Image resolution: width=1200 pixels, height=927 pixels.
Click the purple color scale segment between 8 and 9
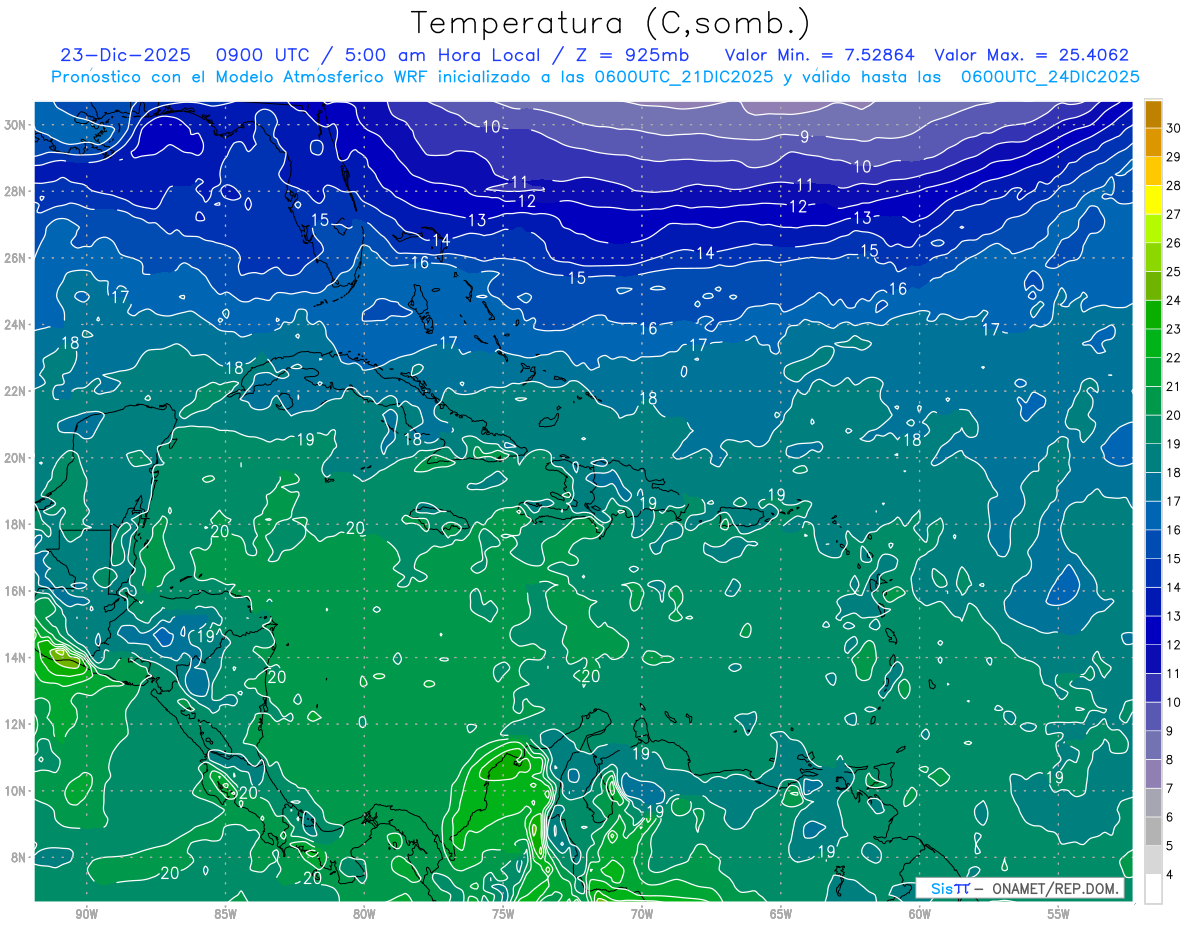click(1153, 745)
